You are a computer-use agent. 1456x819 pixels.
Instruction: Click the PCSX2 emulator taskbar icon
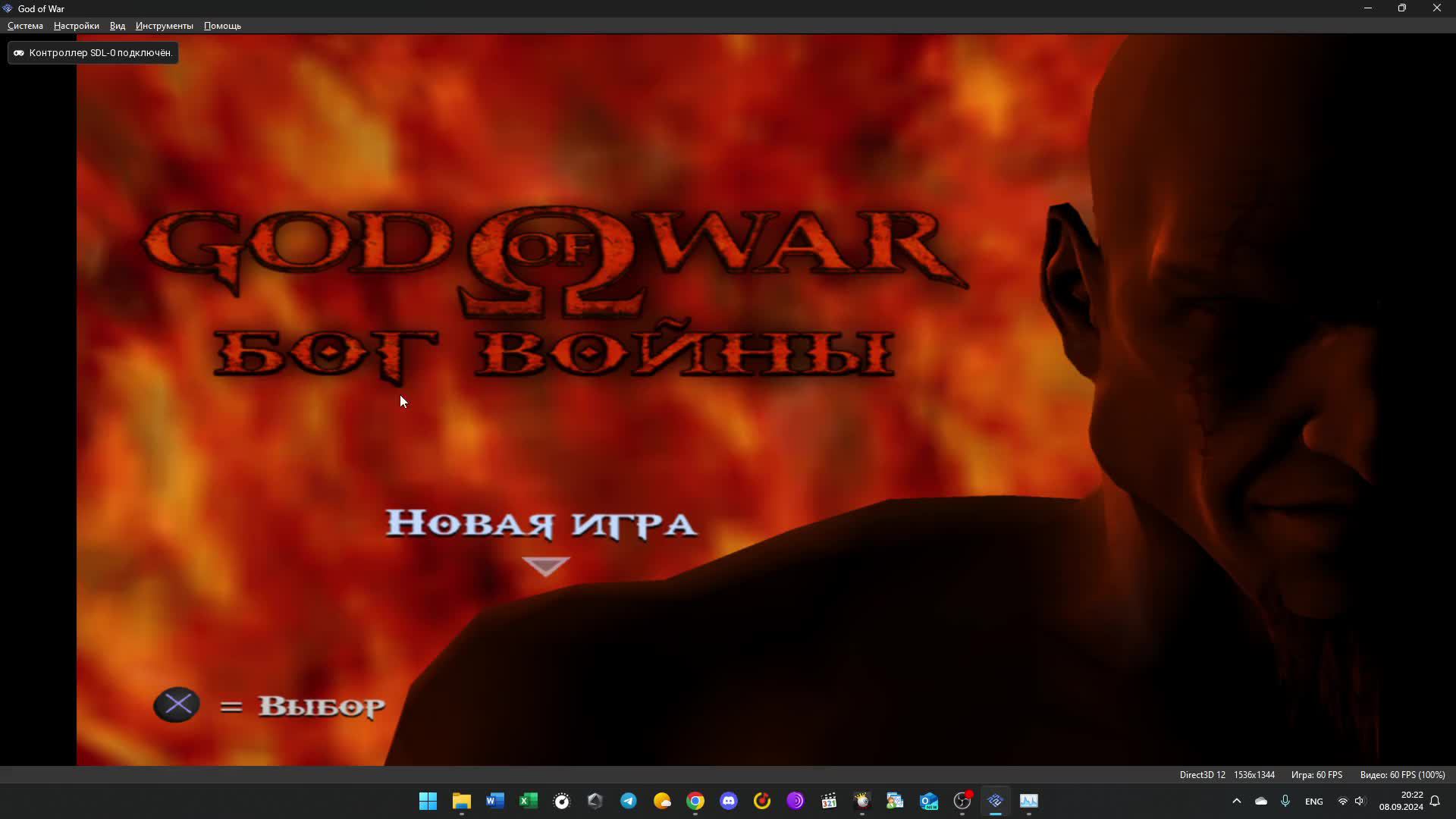click(x=996, y=801)
